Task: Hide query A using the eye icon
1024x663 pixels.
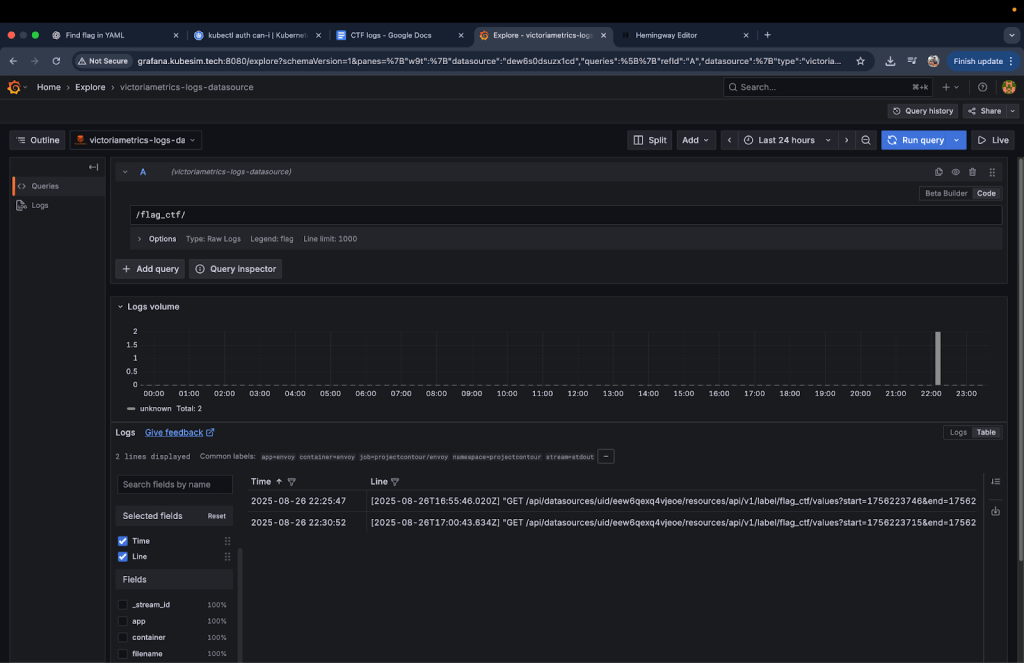Action: coord(955,172)
